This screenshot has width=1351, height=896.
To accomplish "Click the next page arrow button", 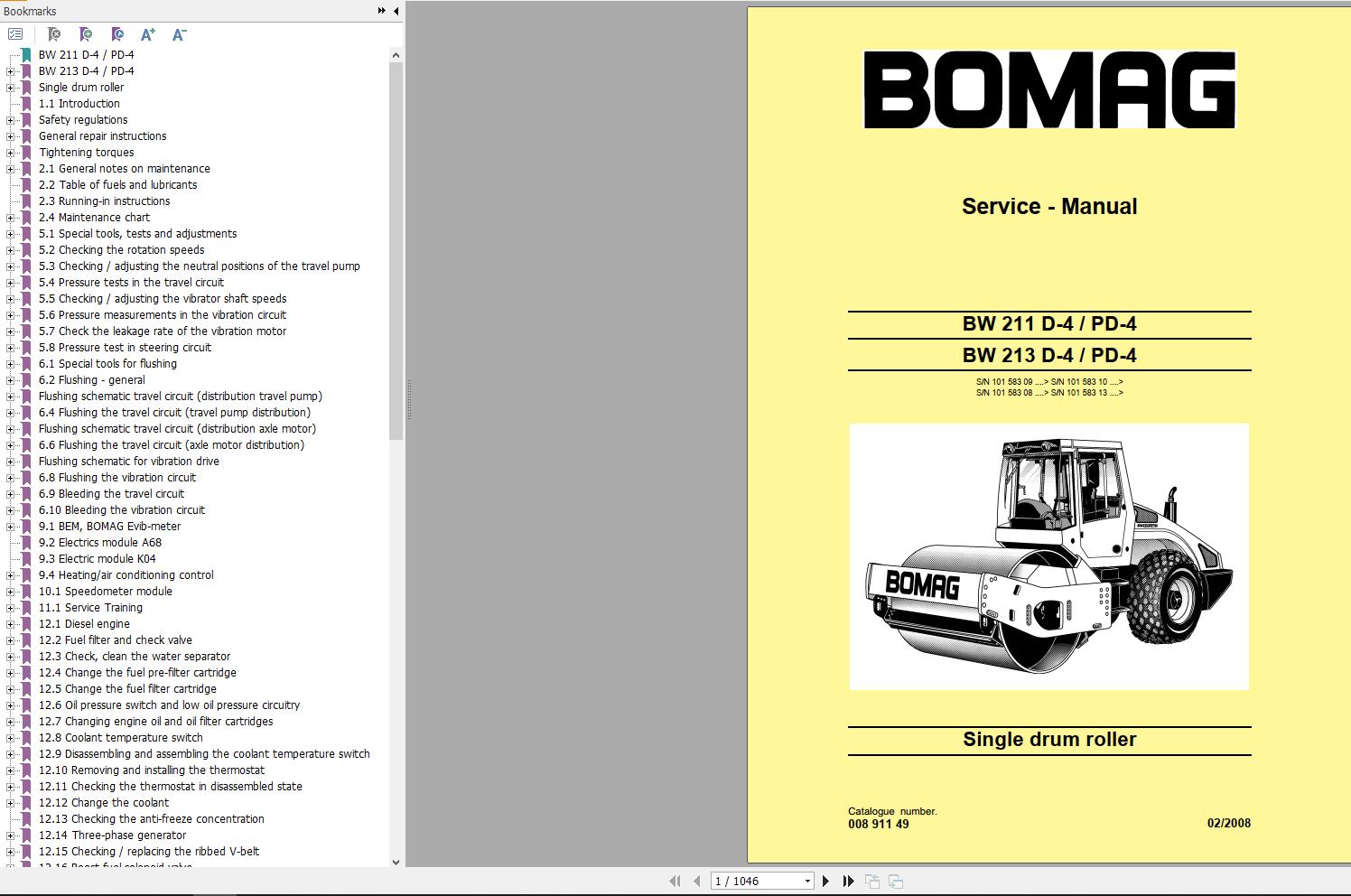I will click(x=825, y=881).
